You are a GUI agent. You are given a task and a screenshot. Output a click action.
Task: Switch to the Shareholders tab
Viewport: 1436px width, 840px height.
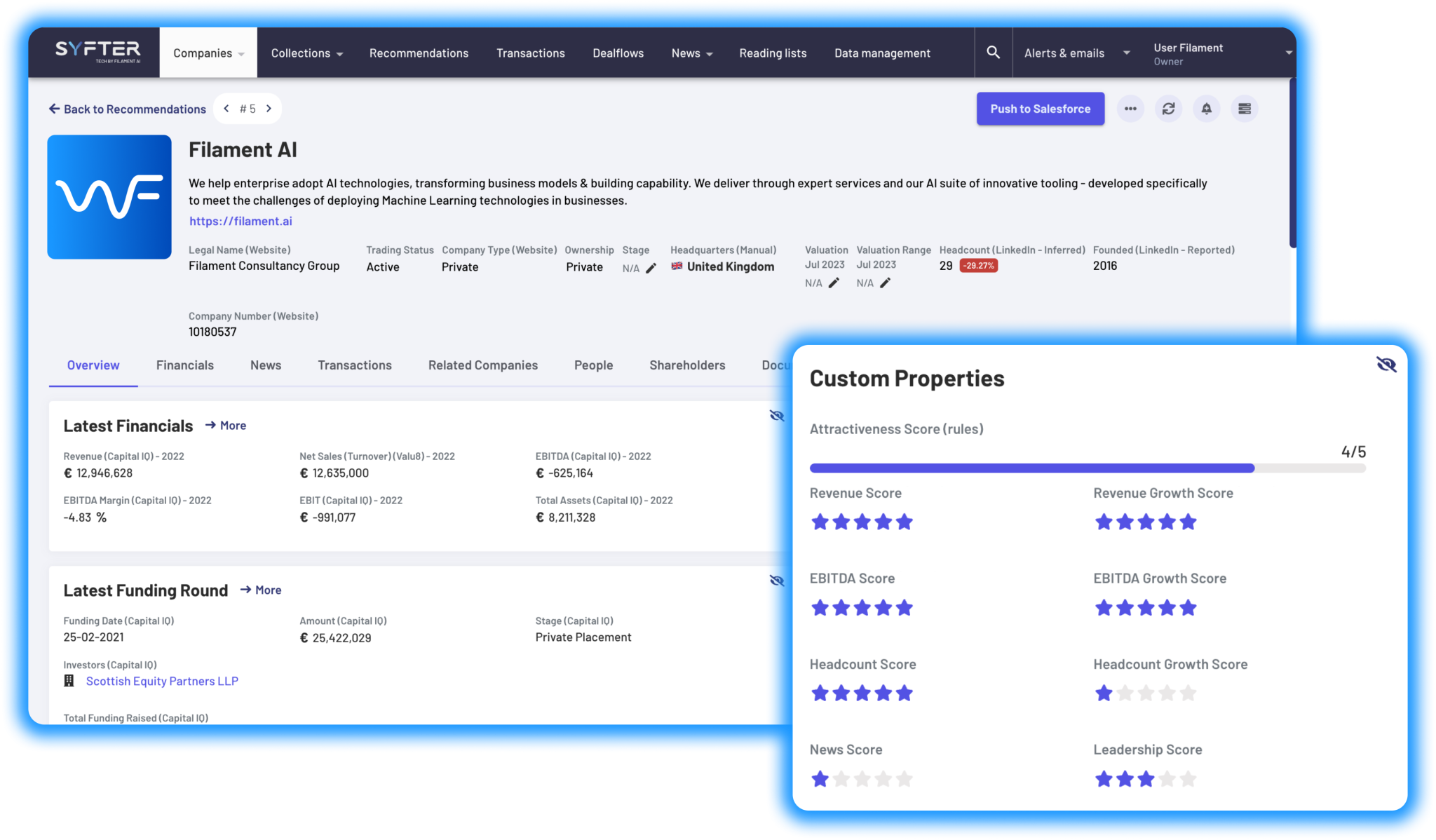point(687,365)
